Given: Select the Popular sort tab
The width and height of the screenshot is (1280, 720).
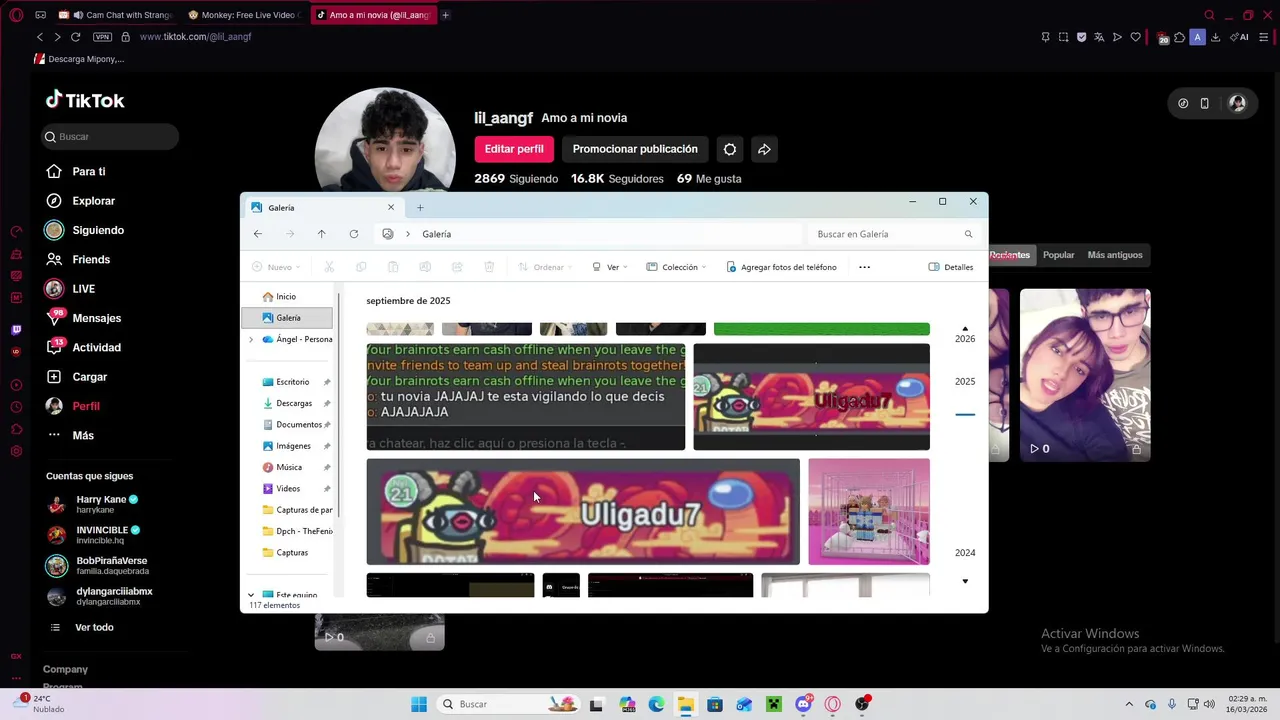Looking at the screenshot, I should (1058, 255).
